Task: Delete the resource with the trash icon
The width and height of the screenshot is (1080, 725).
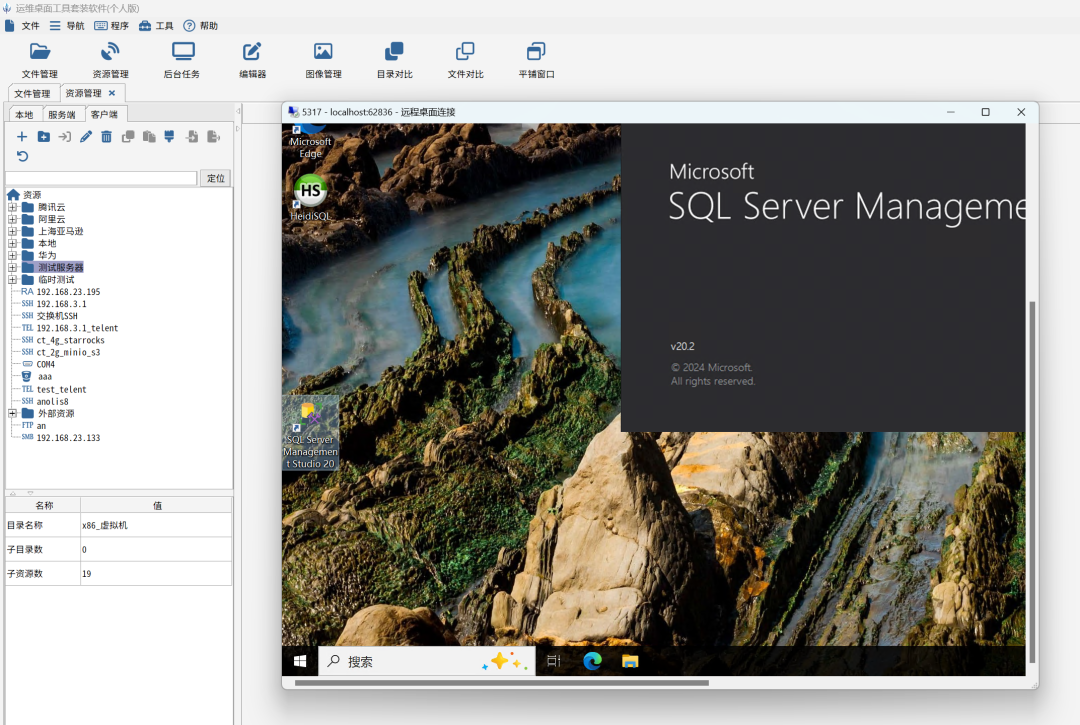Action: 106,136
